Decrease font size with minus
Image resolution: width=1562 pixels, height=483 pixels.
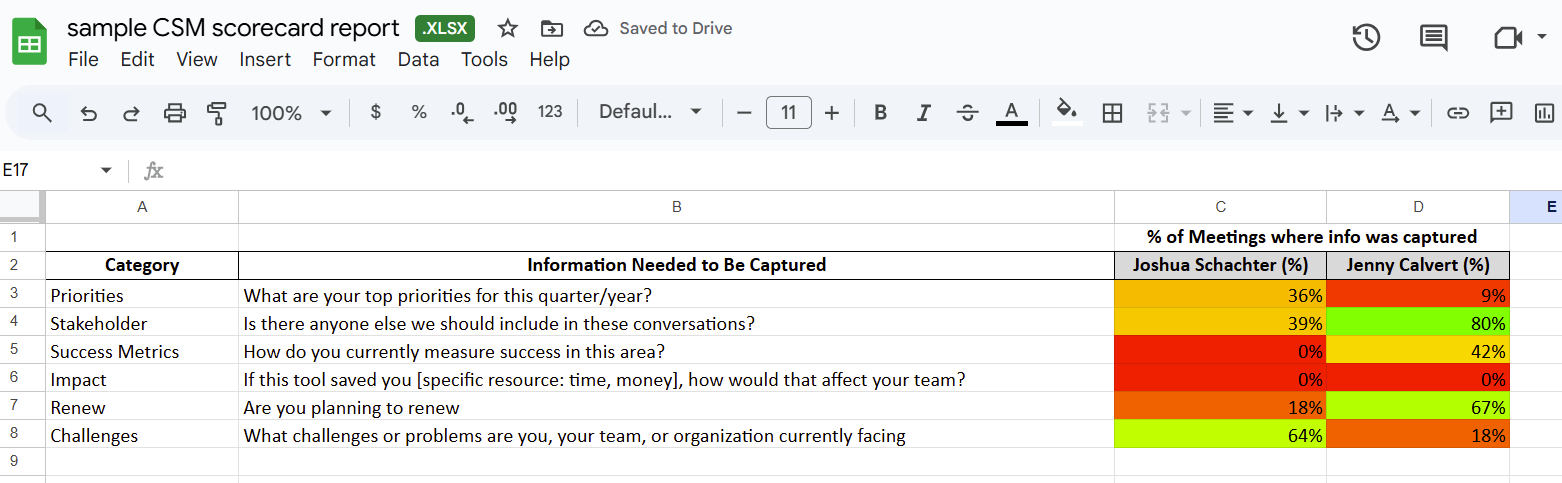743,113
